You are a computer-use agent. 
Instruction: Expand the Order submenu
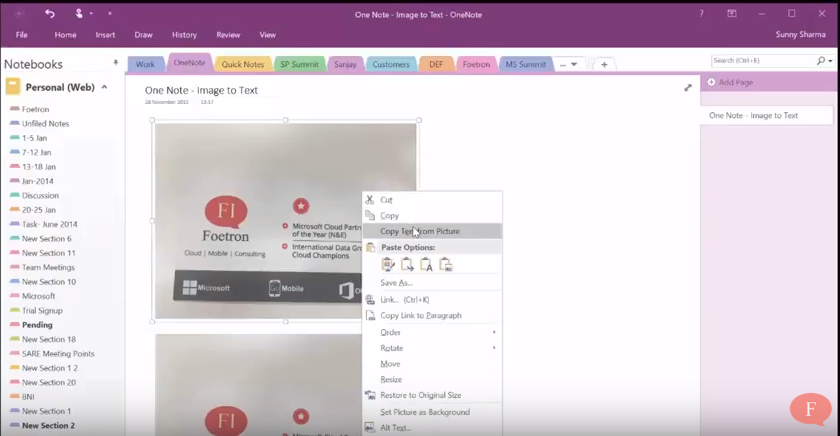[x=432, y=332]
